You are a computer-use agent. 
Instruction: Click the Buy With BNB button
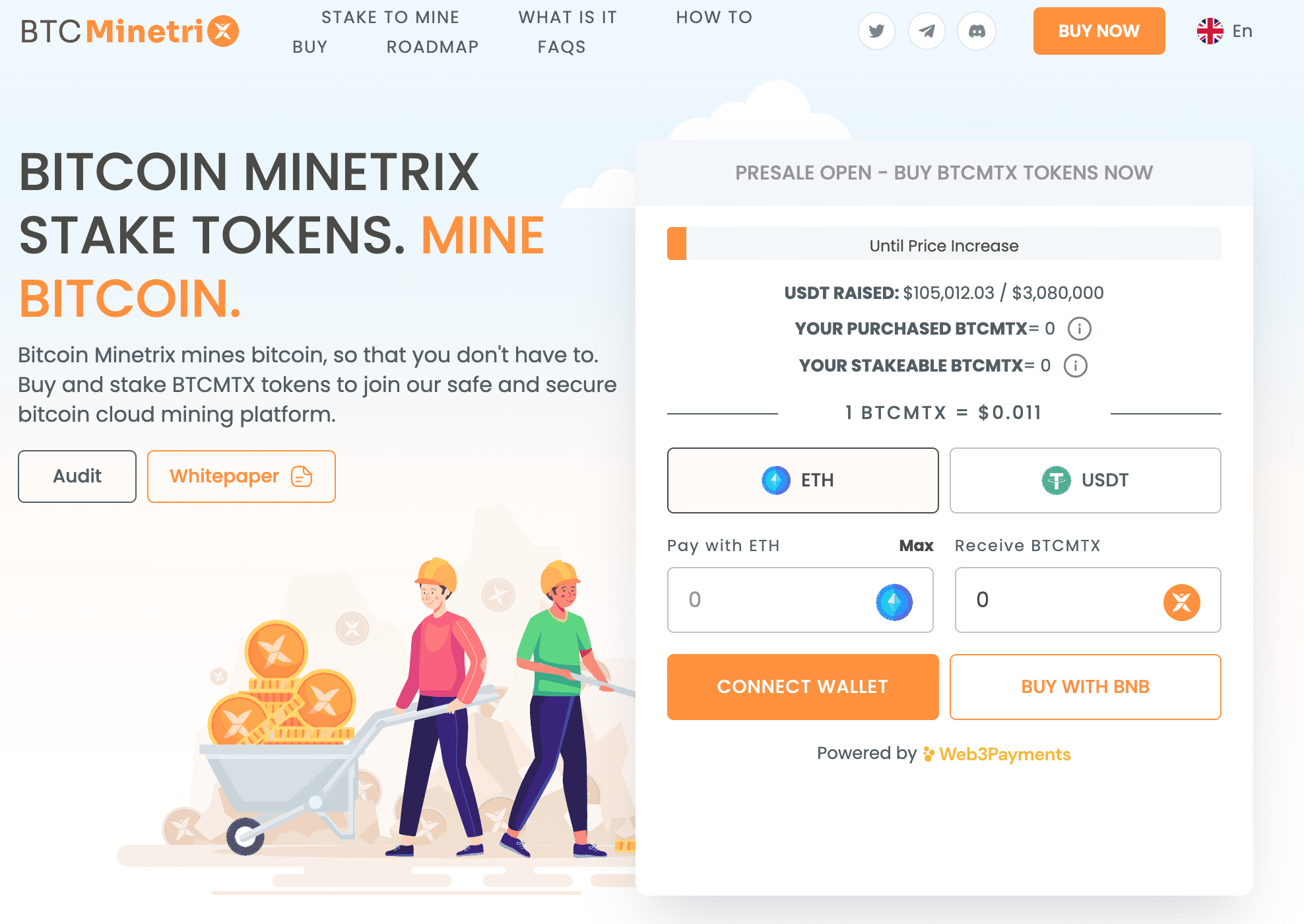click(1085, 686)
